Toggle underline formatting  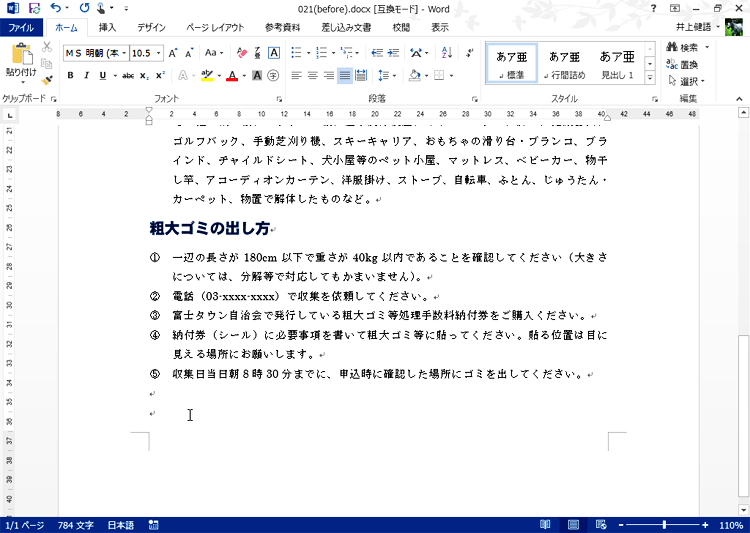click(102, 76)
